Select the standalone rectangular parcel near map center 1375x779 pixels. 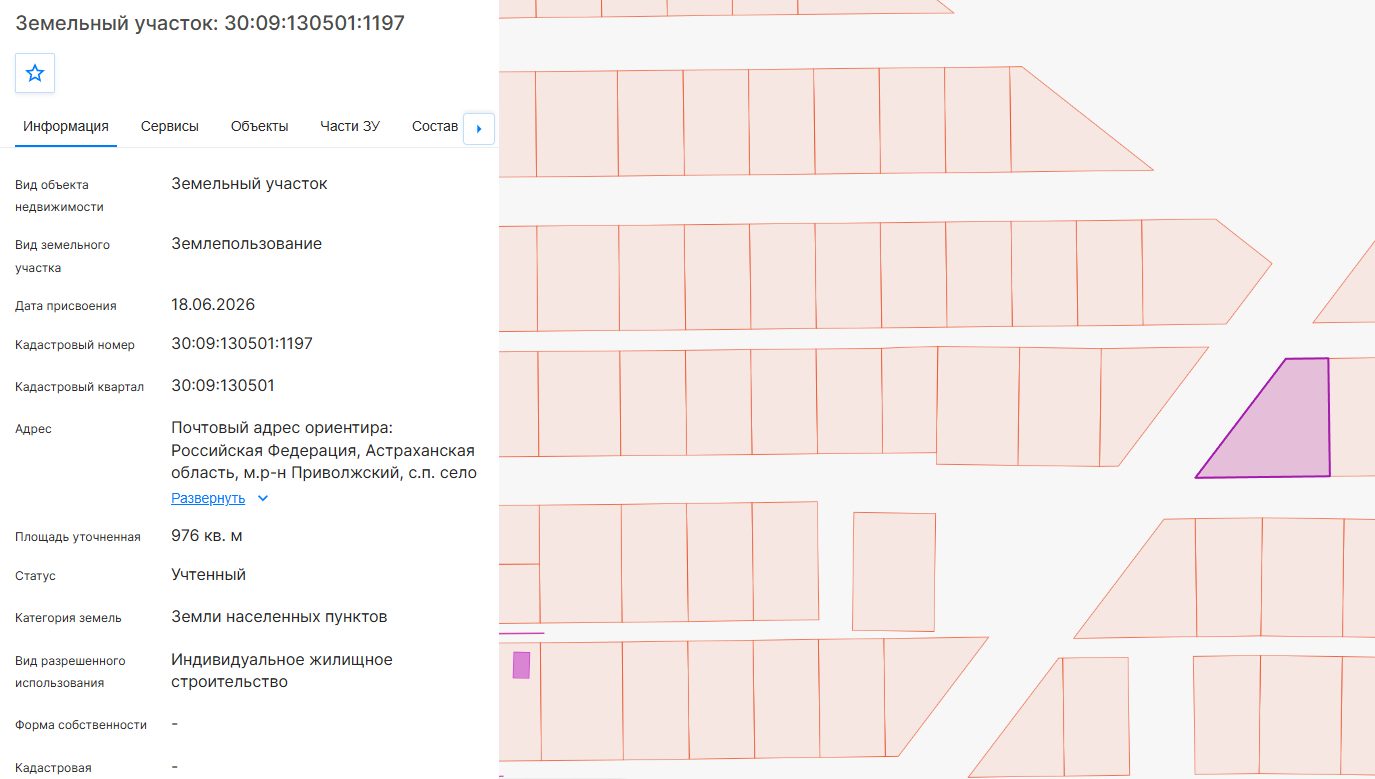pos(894,572)
